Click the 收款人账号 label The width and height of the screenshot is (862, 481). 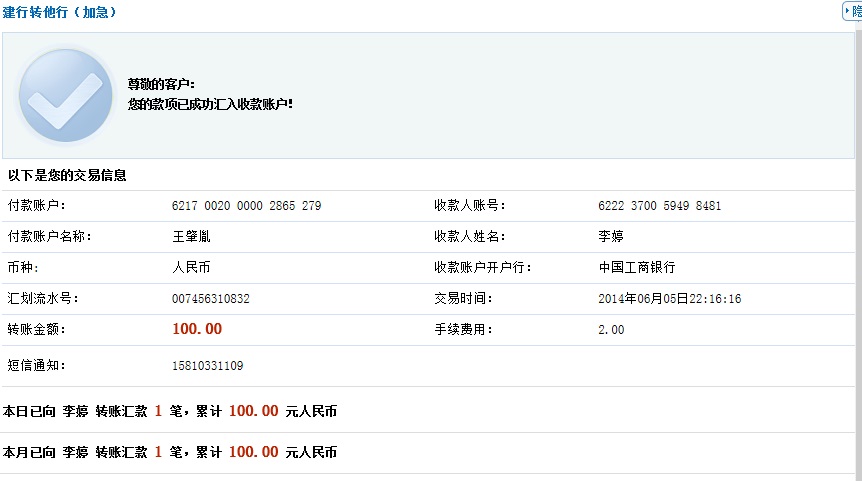[x=469, y=206]
